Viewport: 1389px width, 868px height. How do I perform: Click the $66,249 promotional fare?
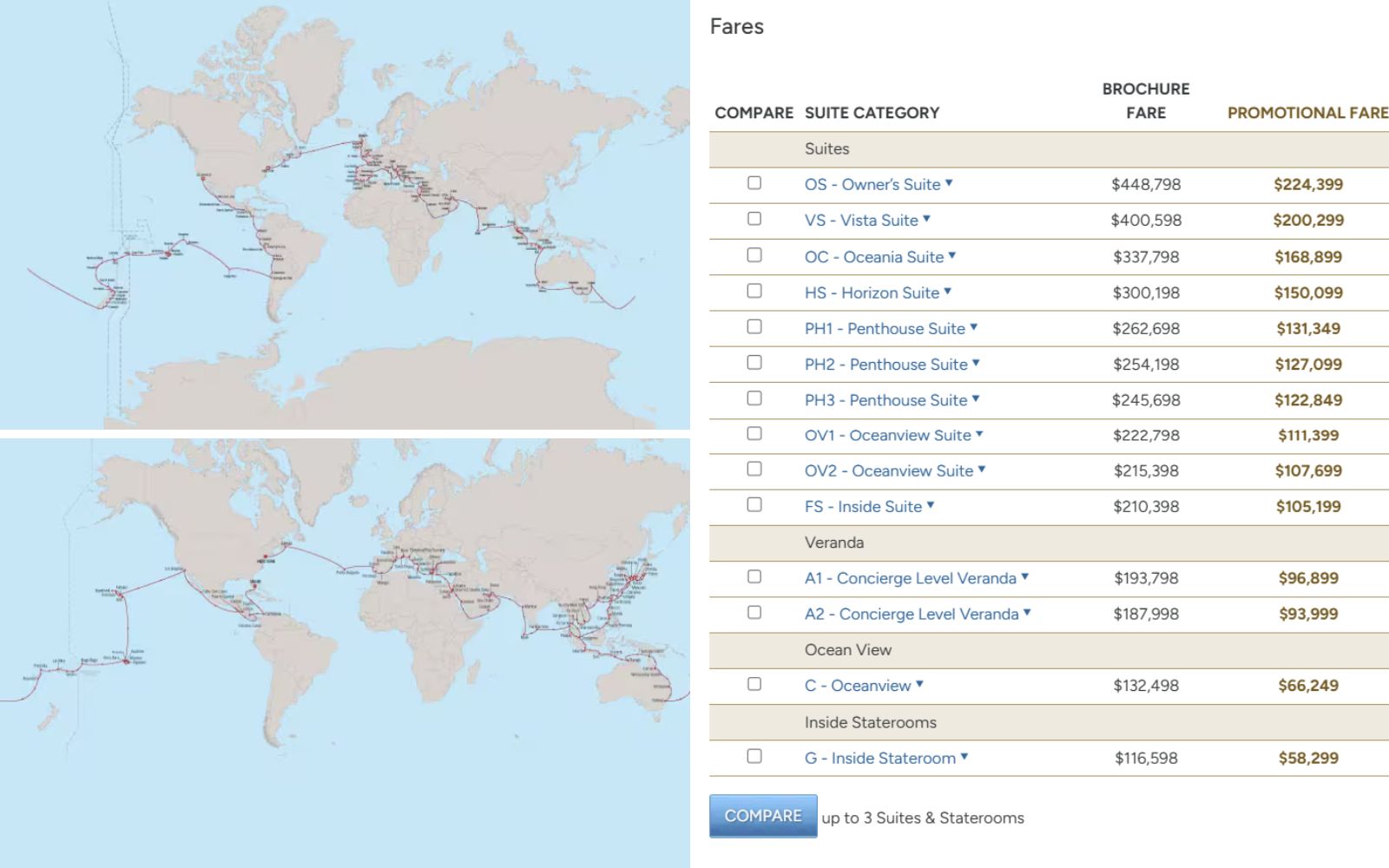(x=1308, y=686)
